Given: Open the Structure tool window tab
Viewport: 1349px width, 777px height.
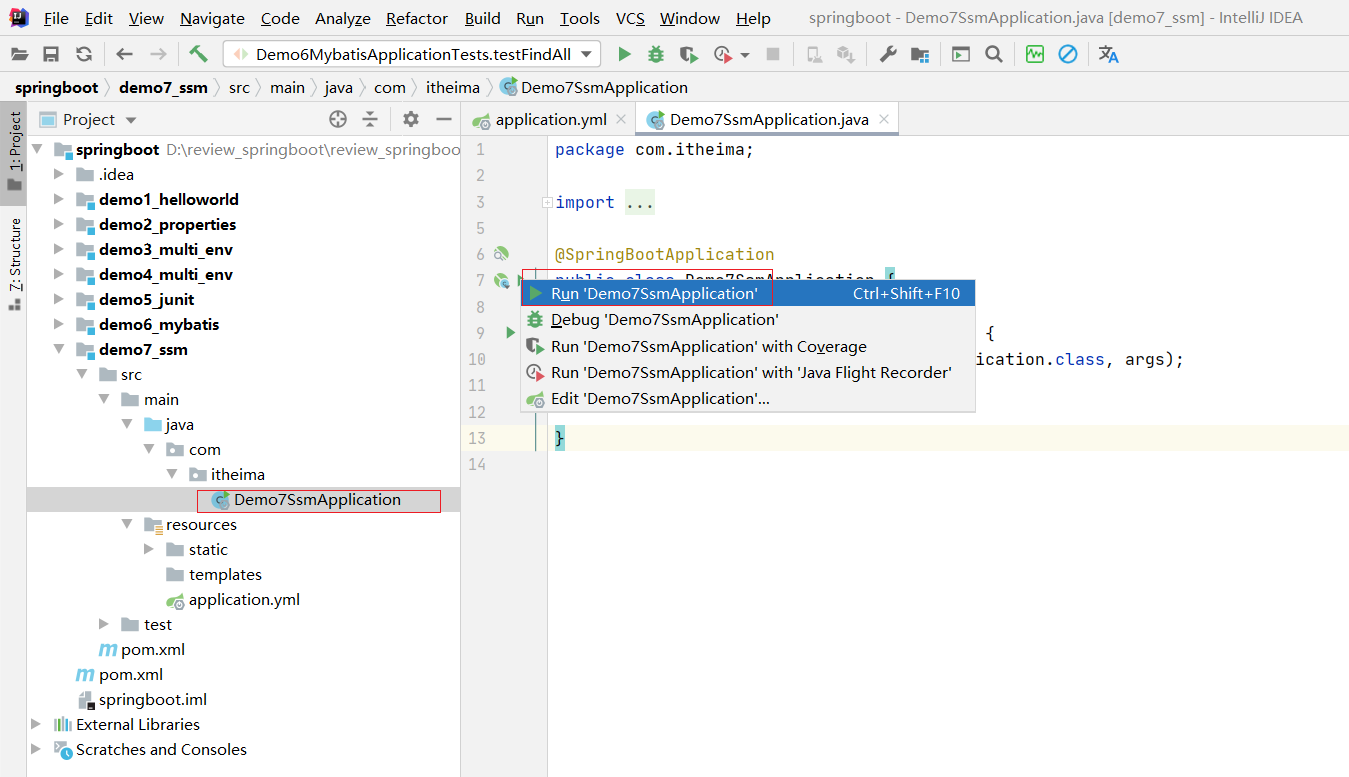Looking at the screenshot, I should pos(15,256).
